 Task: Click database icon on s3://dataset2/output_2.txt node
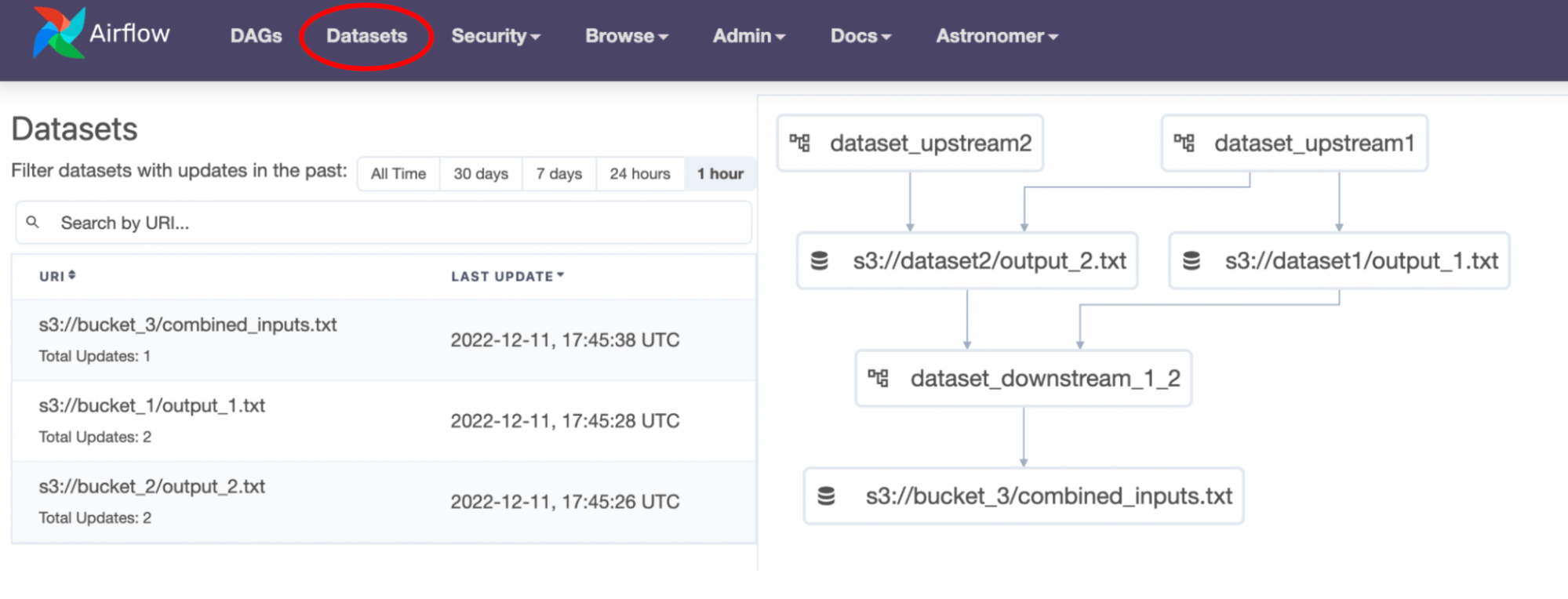819,260
